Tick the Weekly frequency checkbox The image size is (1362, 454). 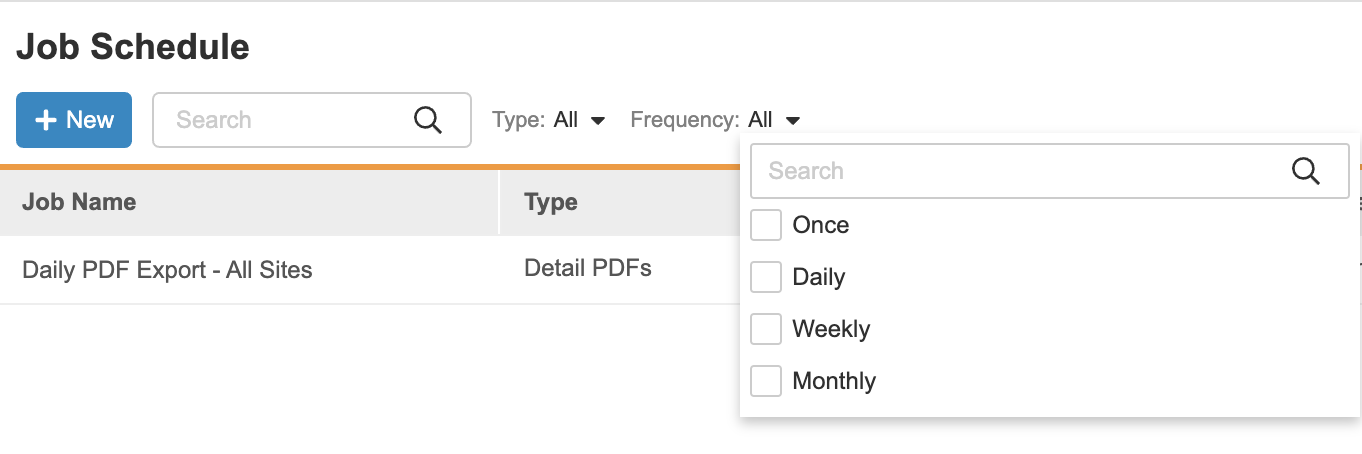click(x=766, y=329)
